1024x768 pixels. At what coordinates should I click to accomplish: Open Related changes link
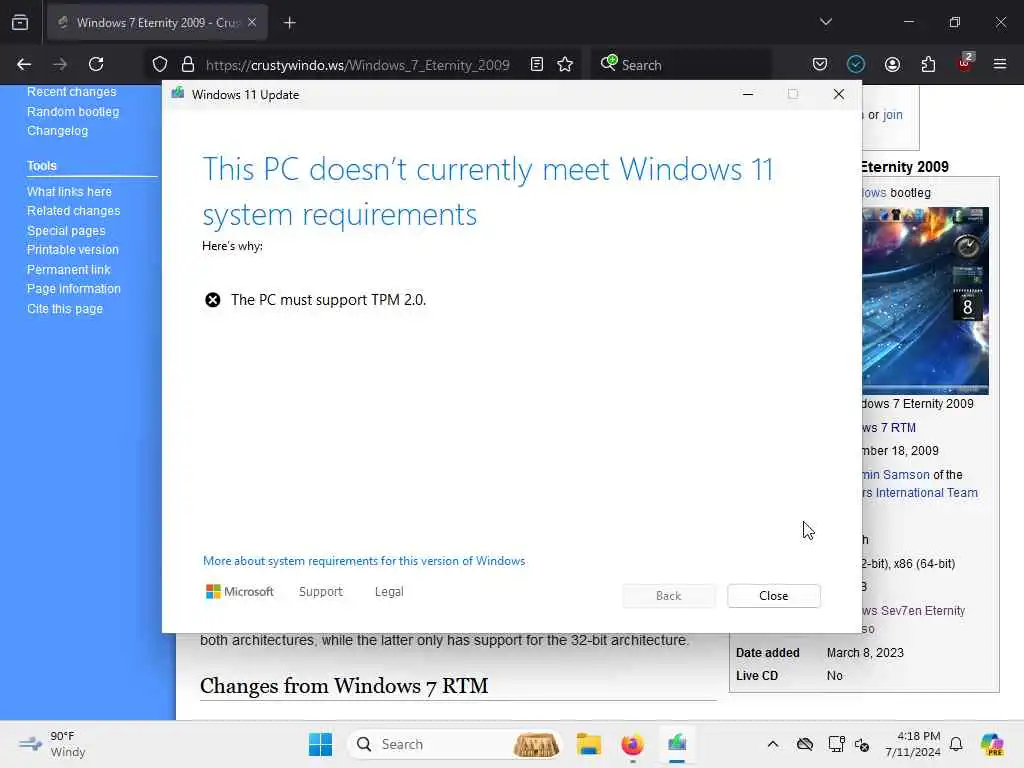[73, 211]
